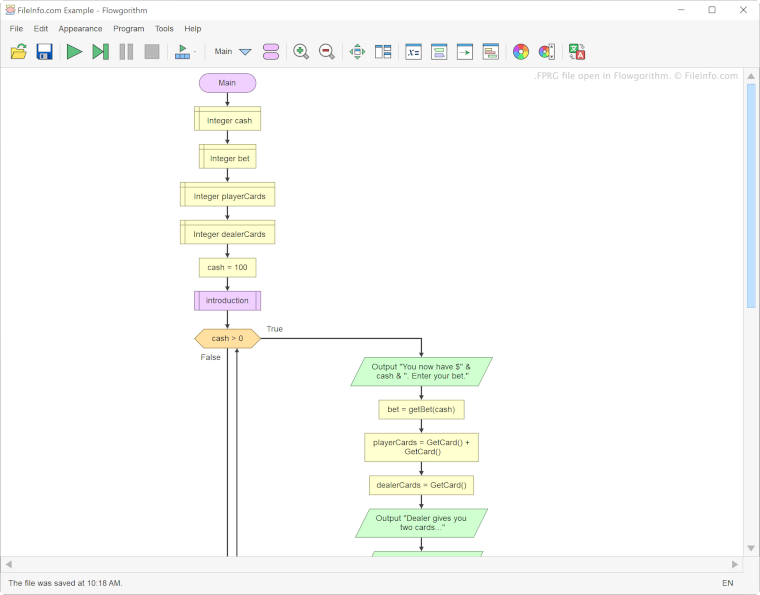760x595 pixels.
Task: Click the horizontal scrollbar right arrow
Action: tap(735, 564)
